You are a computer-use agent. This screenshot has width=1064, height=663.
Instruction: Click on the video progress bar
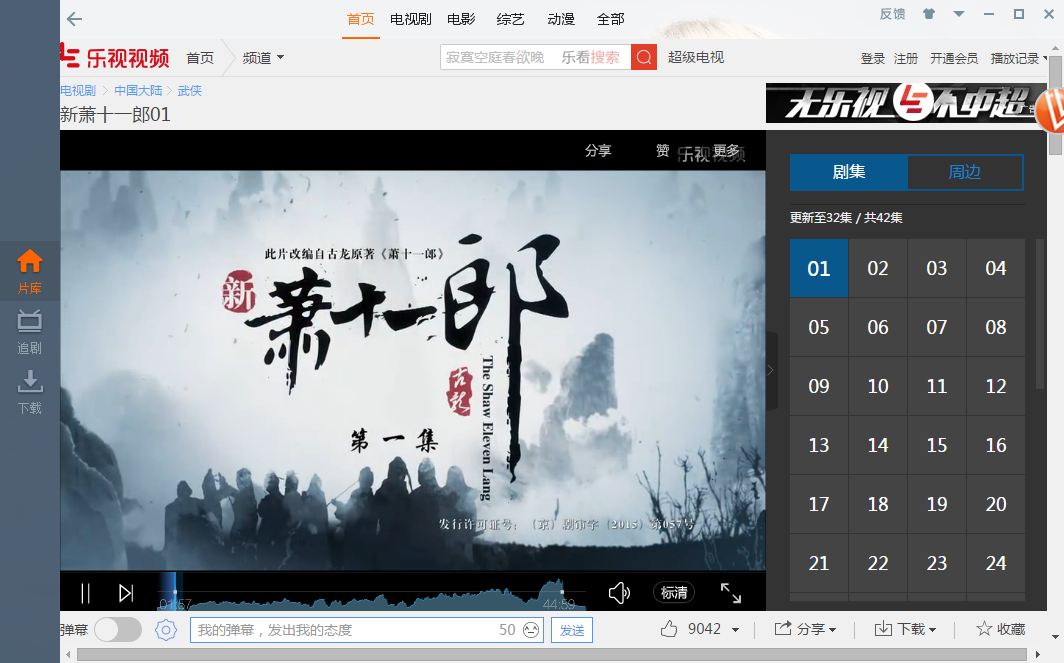[371, 592]
